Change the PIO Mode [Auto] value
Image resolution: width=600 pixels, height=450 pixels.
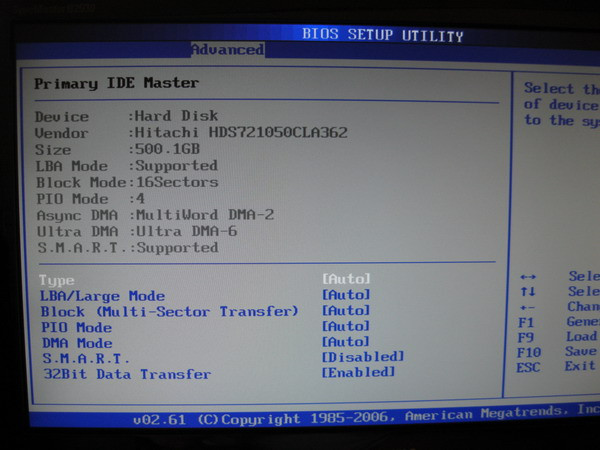[x=346, y=326]
